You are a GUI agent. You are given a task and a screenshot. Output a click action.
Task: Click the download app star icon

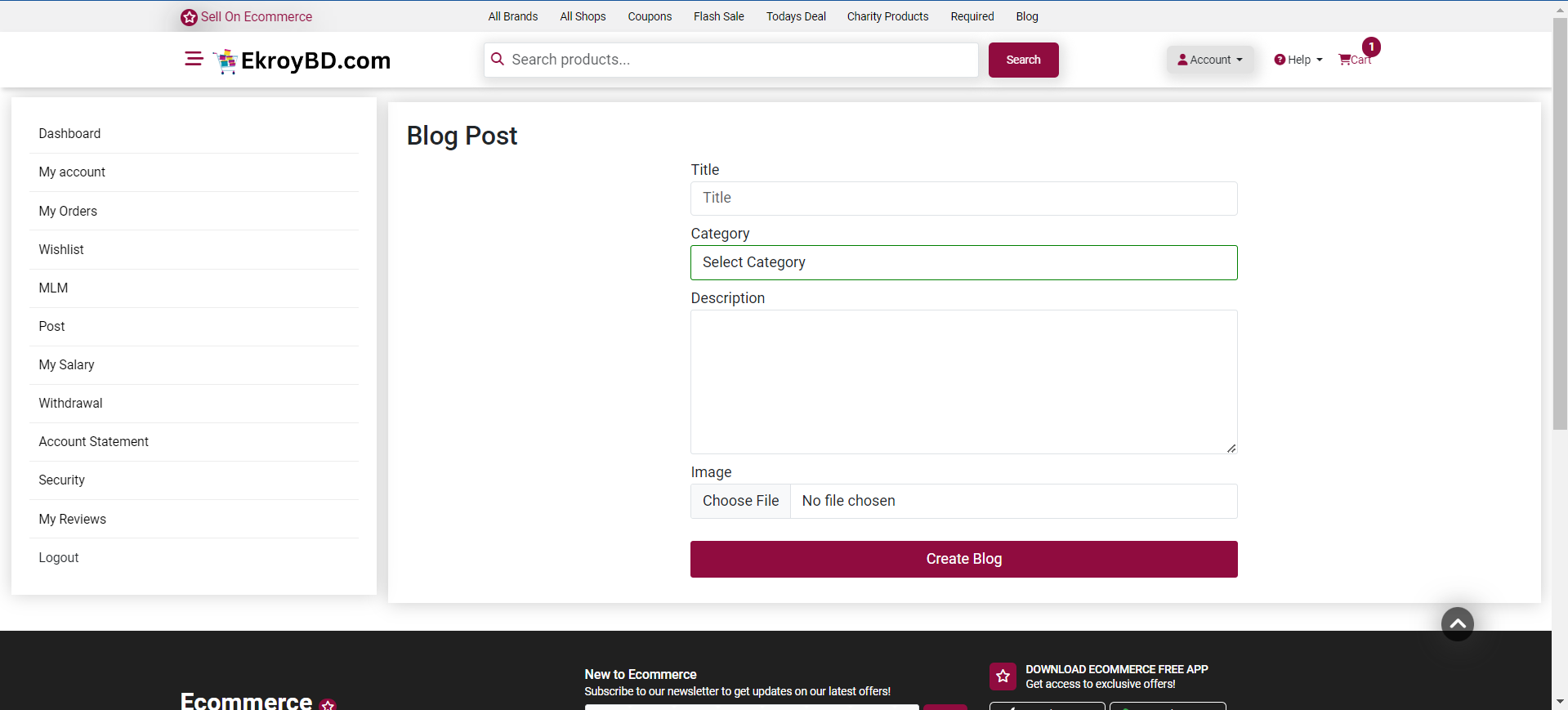(1003, 677)
